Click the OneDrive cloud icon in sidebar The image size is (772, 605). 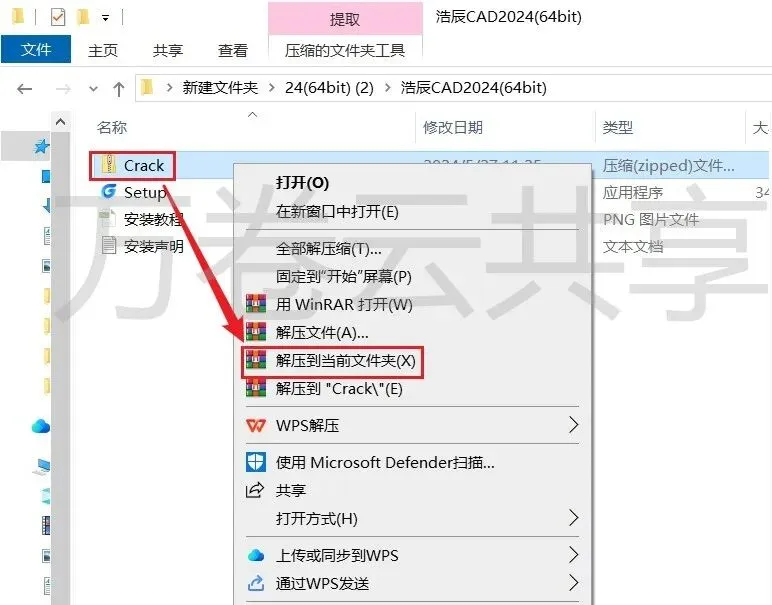coord(41,426)
